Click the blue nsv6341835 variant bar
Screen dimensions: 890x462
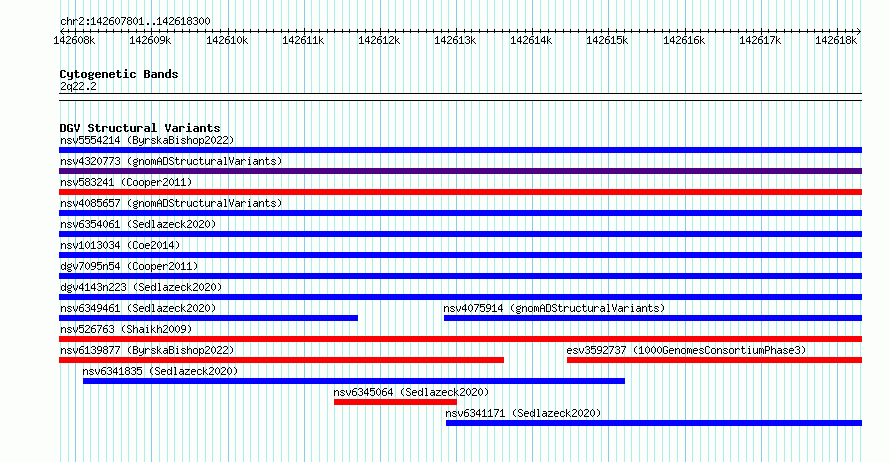[x=354, y=381]
